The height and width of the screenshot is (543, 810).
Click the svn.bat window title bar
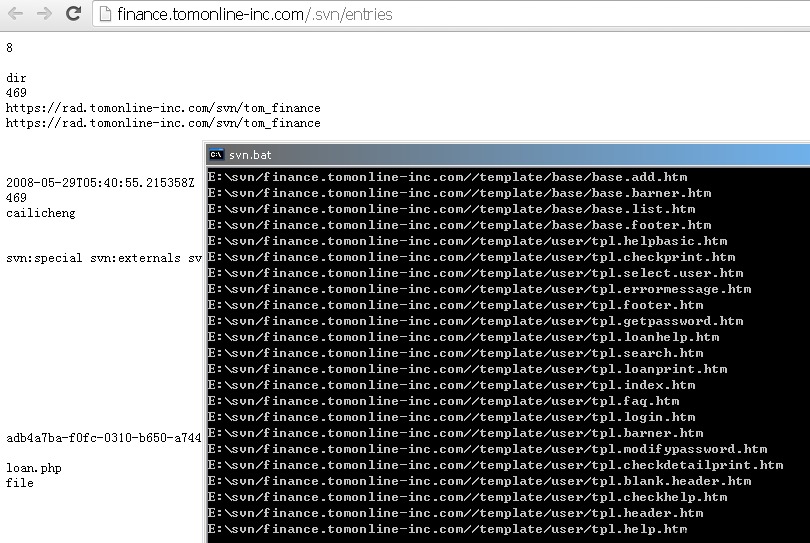(x=508, y=154)
